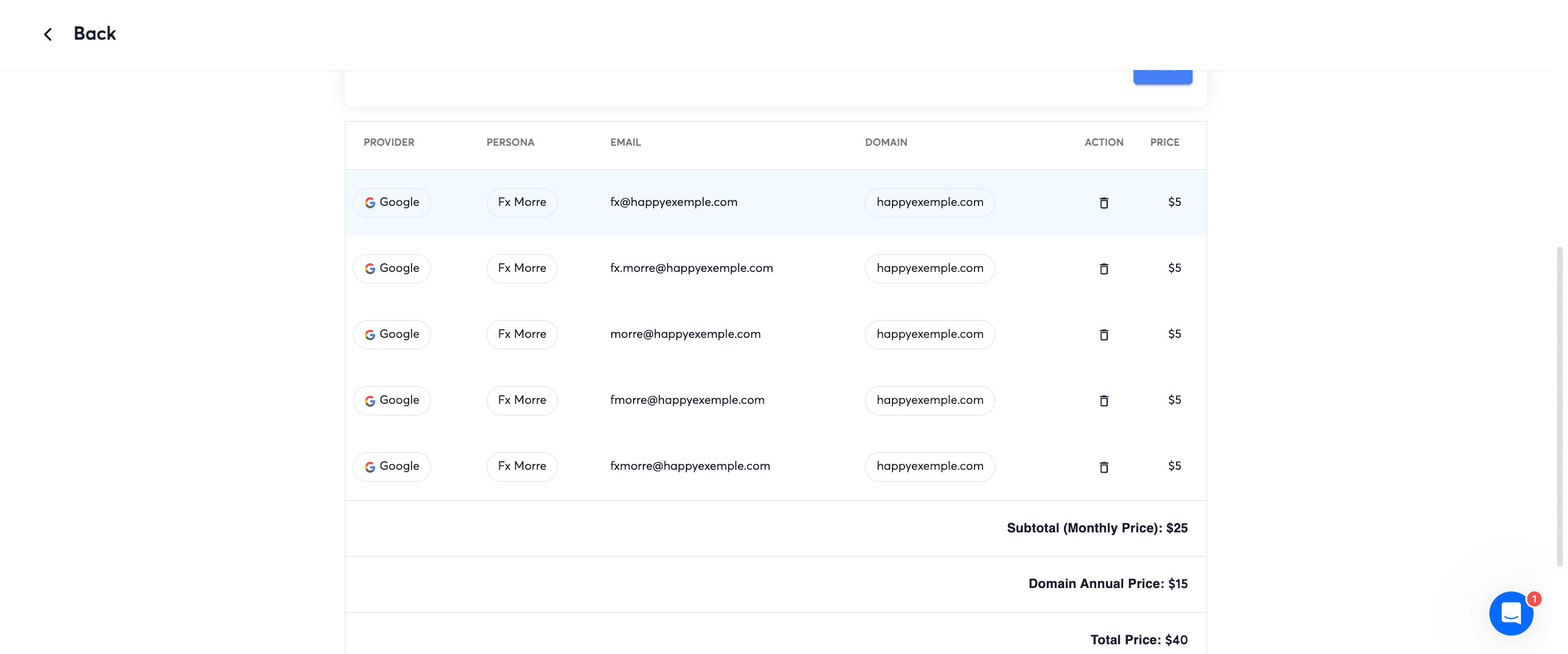Open the chat support bubble

click(1511, 613)
